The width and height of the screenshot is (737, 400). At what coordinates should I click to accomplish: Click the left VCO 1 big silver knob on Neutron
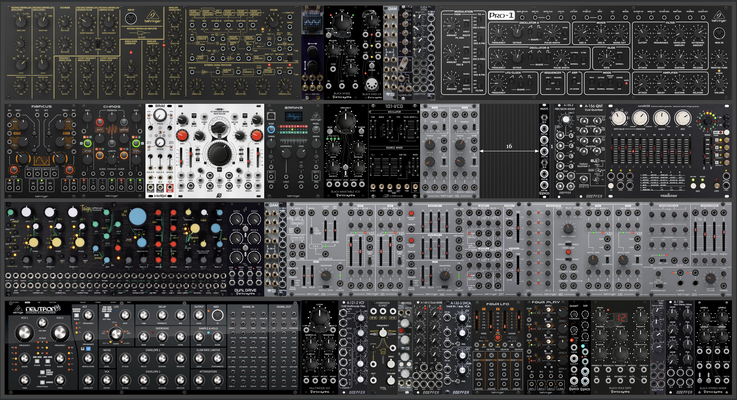click(x=24, y=333)
